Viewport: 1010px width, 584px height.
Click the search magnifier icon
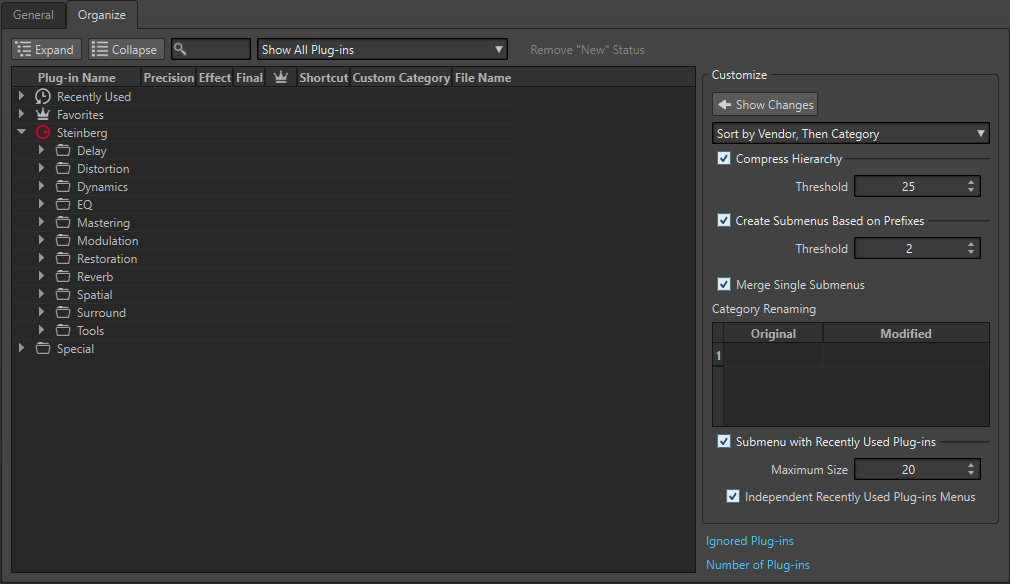click(x=181, y=49)
